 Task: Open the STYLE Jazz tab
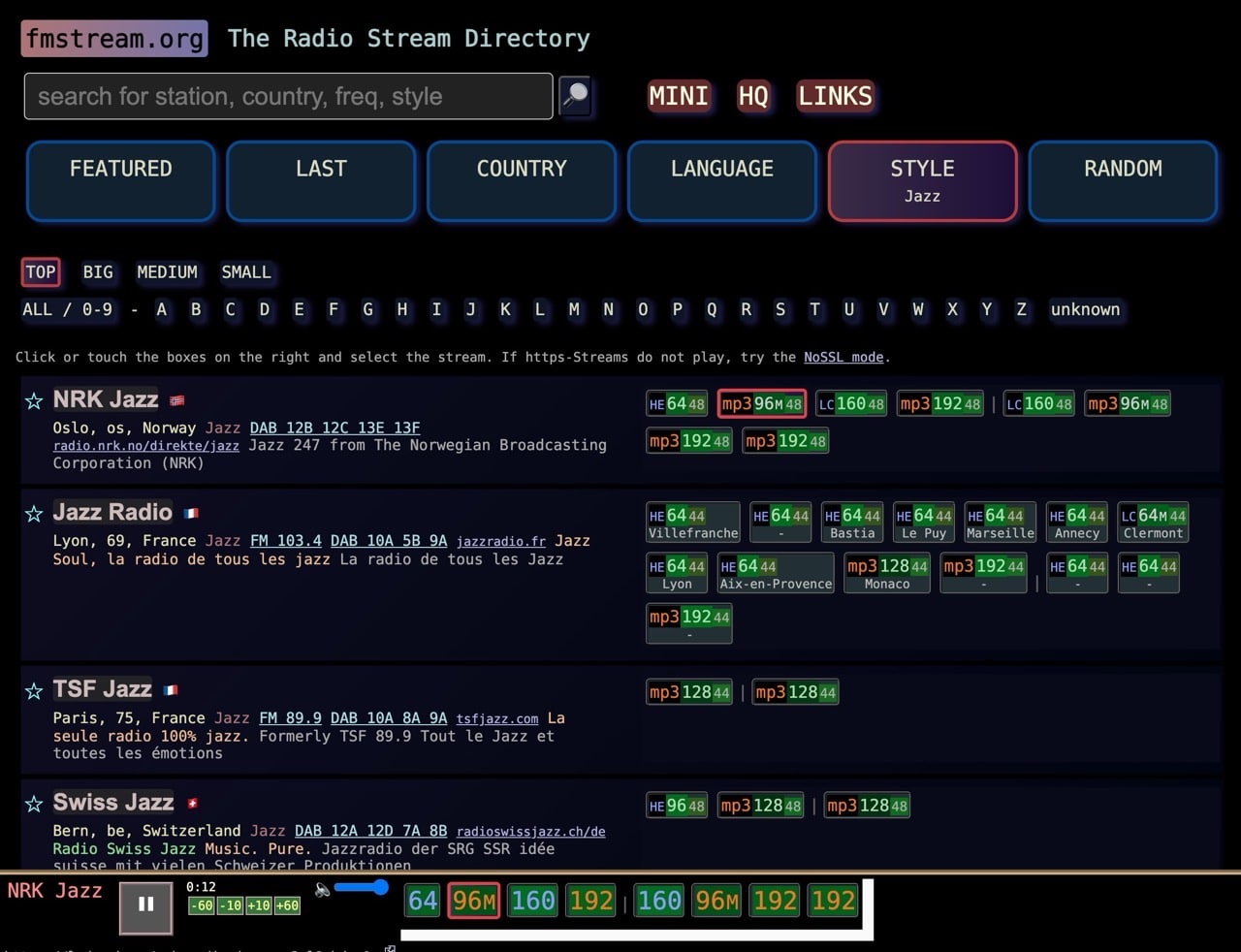923,181
